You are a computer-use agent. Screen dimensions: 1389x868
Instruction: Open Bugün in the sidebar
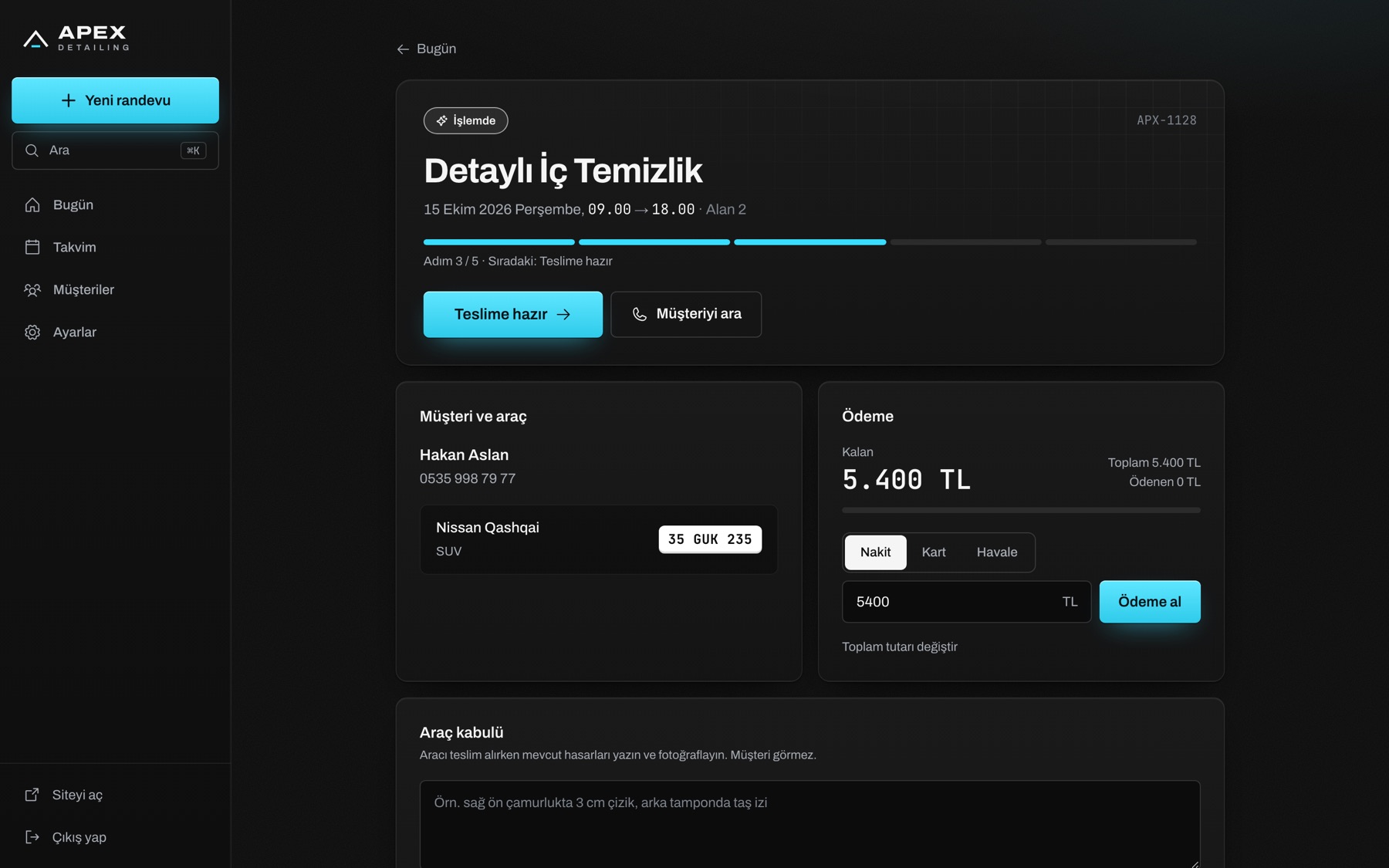pyautogui.click(x=115, y=204)
